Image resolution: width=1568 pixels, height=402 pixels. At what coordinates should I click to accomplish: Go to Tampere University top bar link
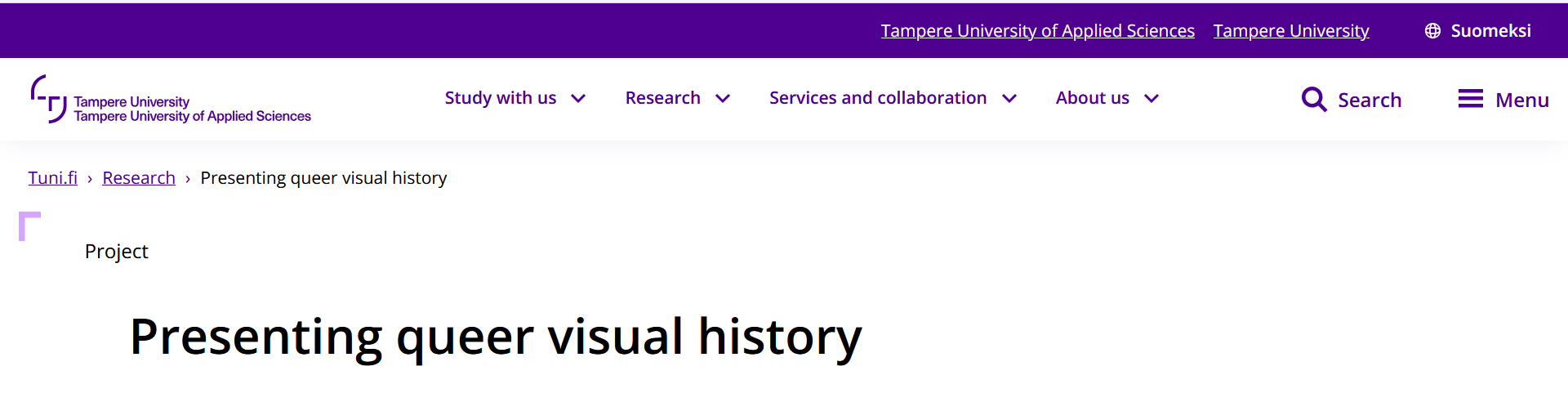1290,31
